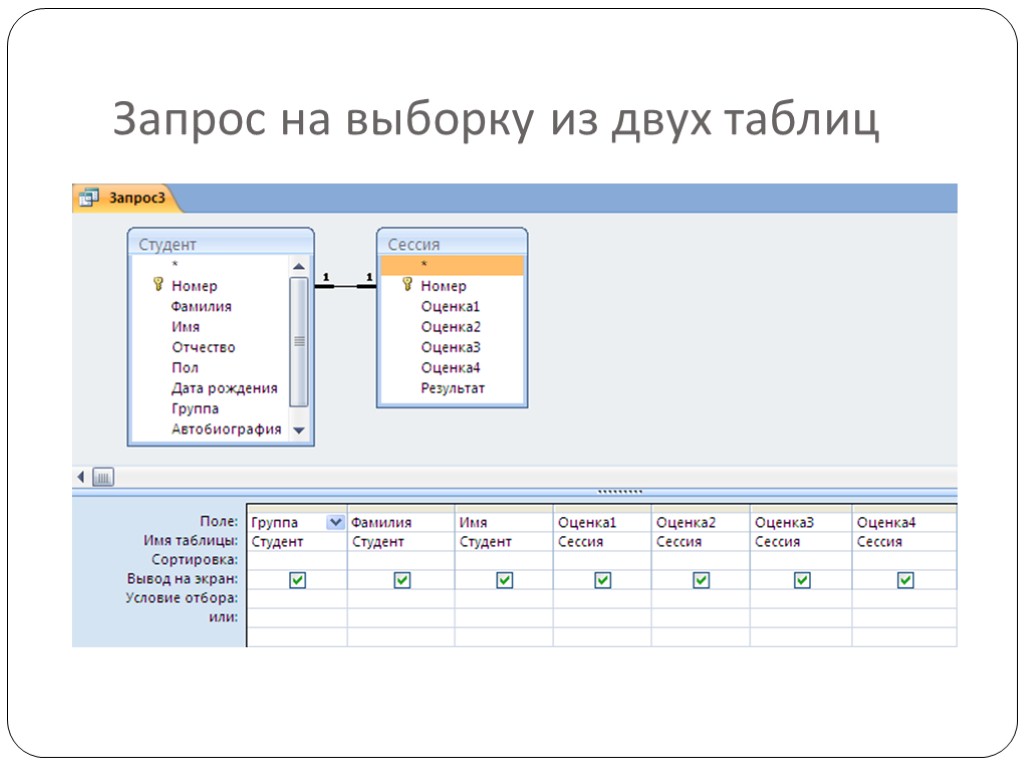Click the Студент table title bar
Image resolution: width=1024 pixels, height=768 pixels.
tap(221, 244)
